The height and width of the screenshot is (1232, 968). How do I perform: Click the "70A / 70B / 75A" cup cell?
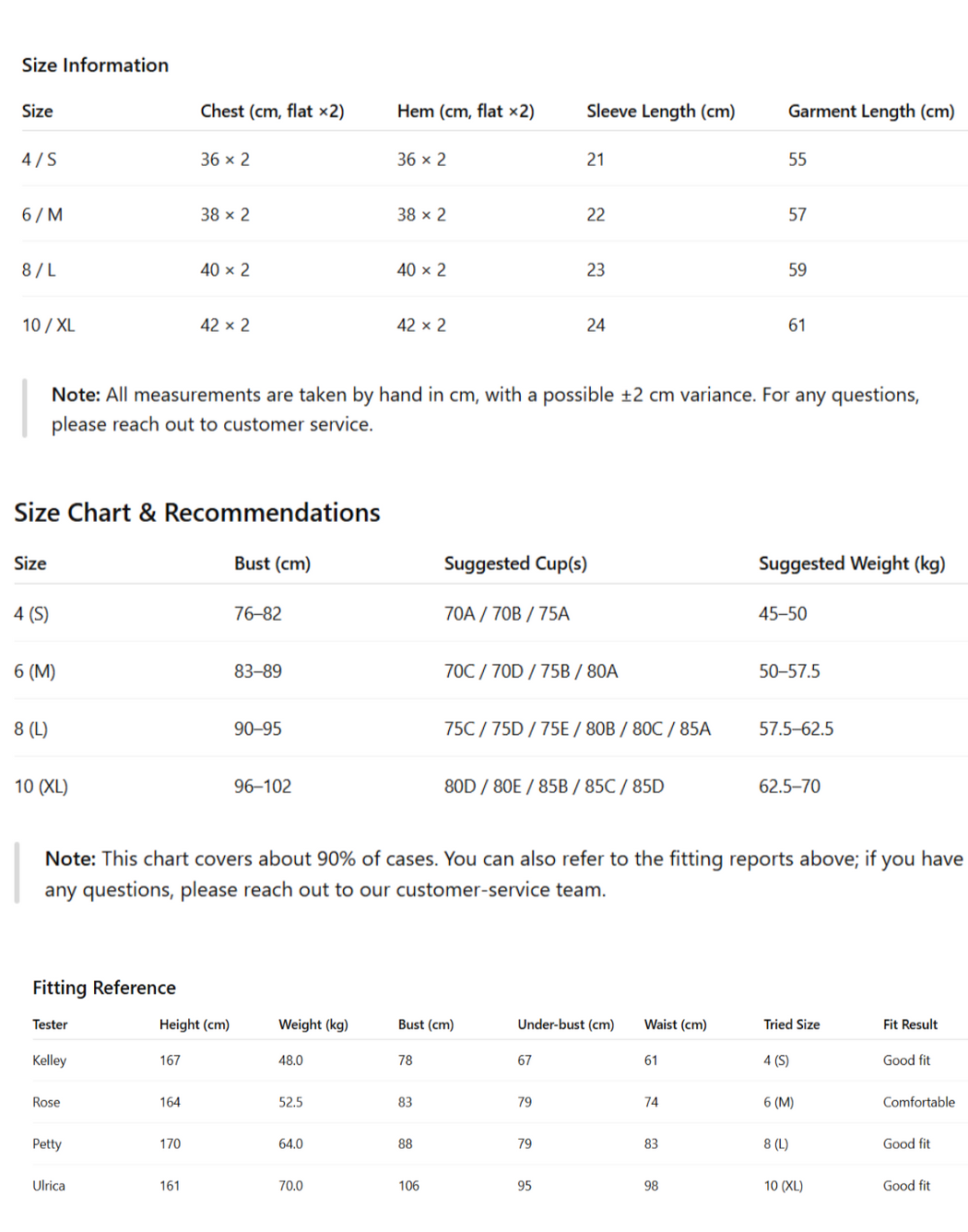(x=506, y=614)
